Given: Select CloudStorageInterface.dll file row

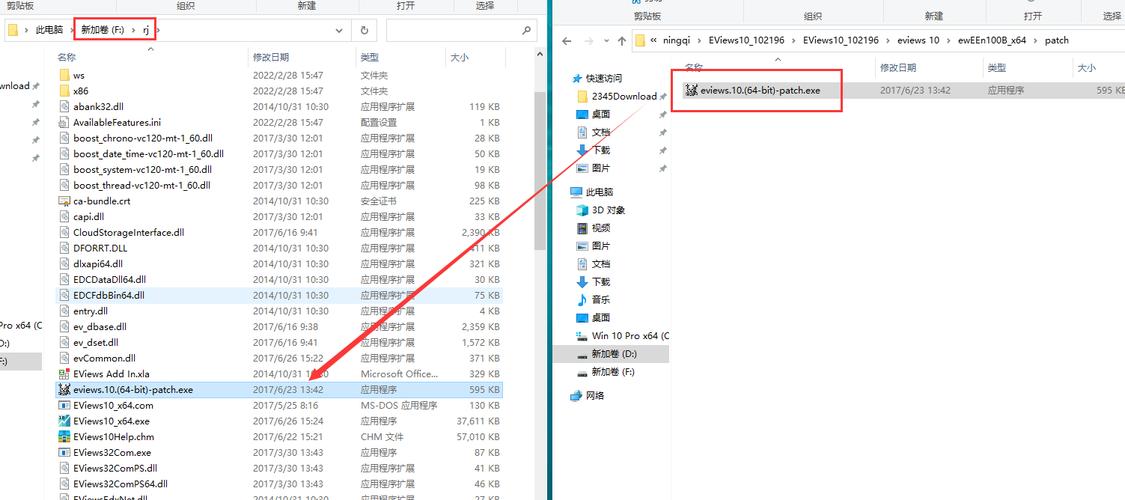Looking at the screenshot, I should [279, 232].
